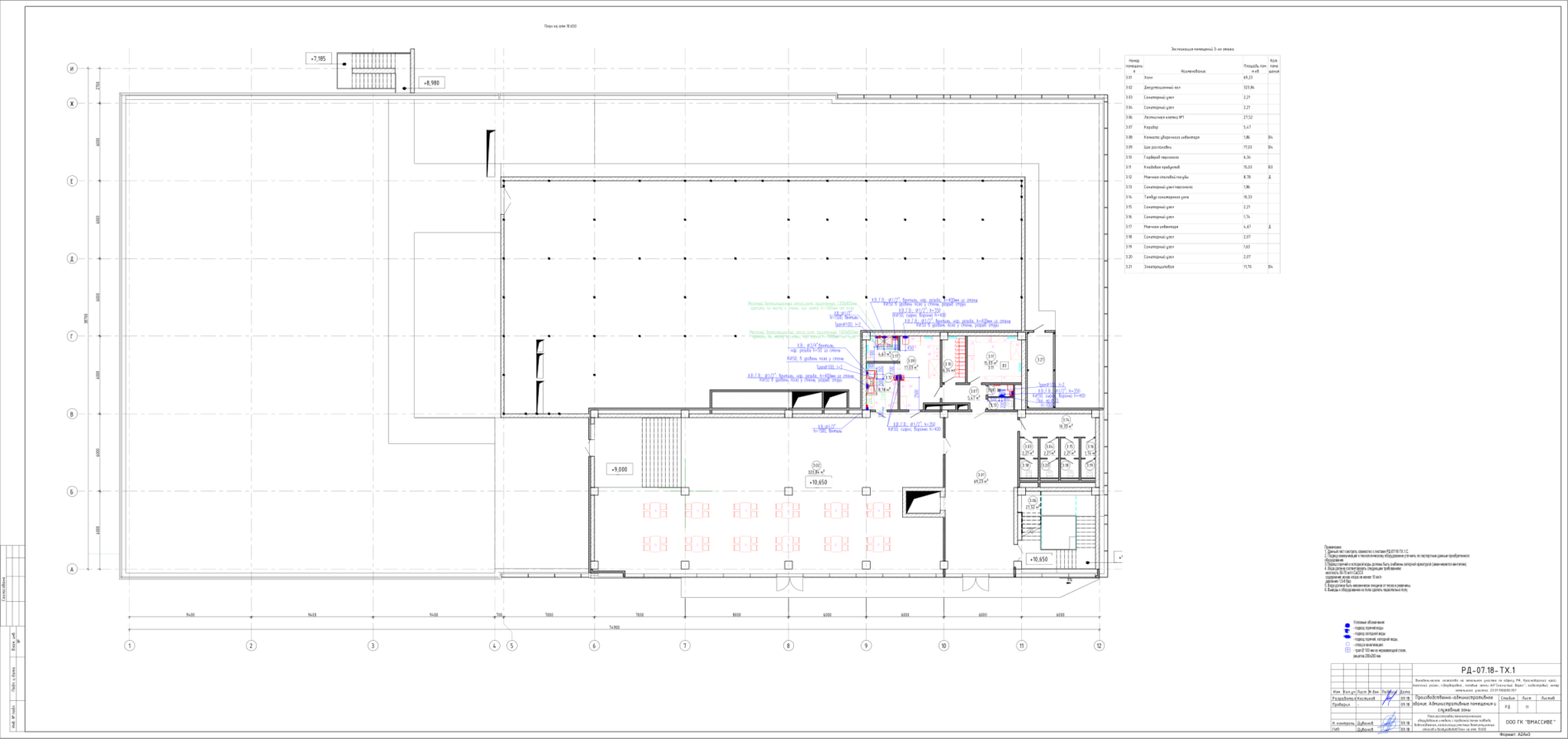Select table row 3.21 in room schedule
The width and height of the screenshot is (1568, 739).
point(1202,268)
